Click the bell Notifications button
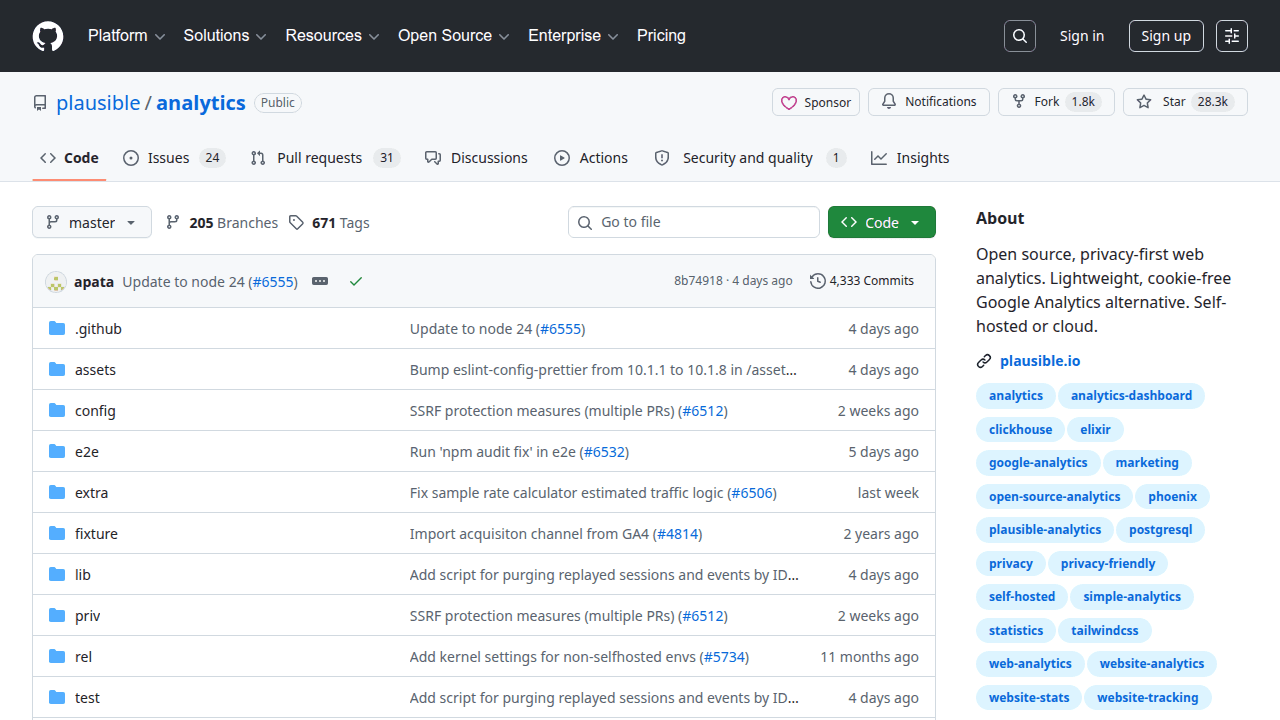The height and width of the screenshot is (720, 1280). click(x=929, y=102)
